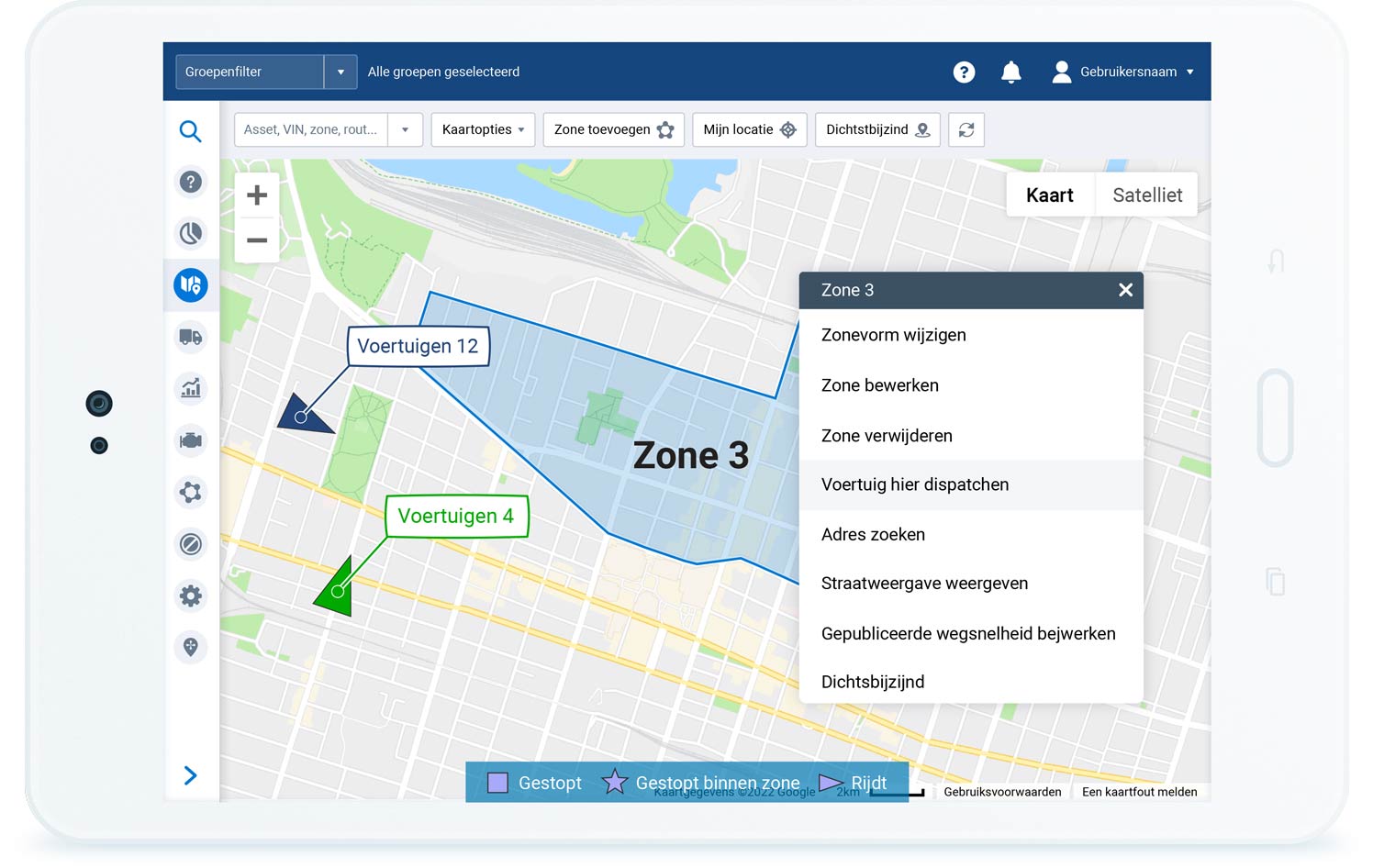Open the truck vehicles icon
The width and height of the screenshot is (1373, 868).
tap(190, 337)
